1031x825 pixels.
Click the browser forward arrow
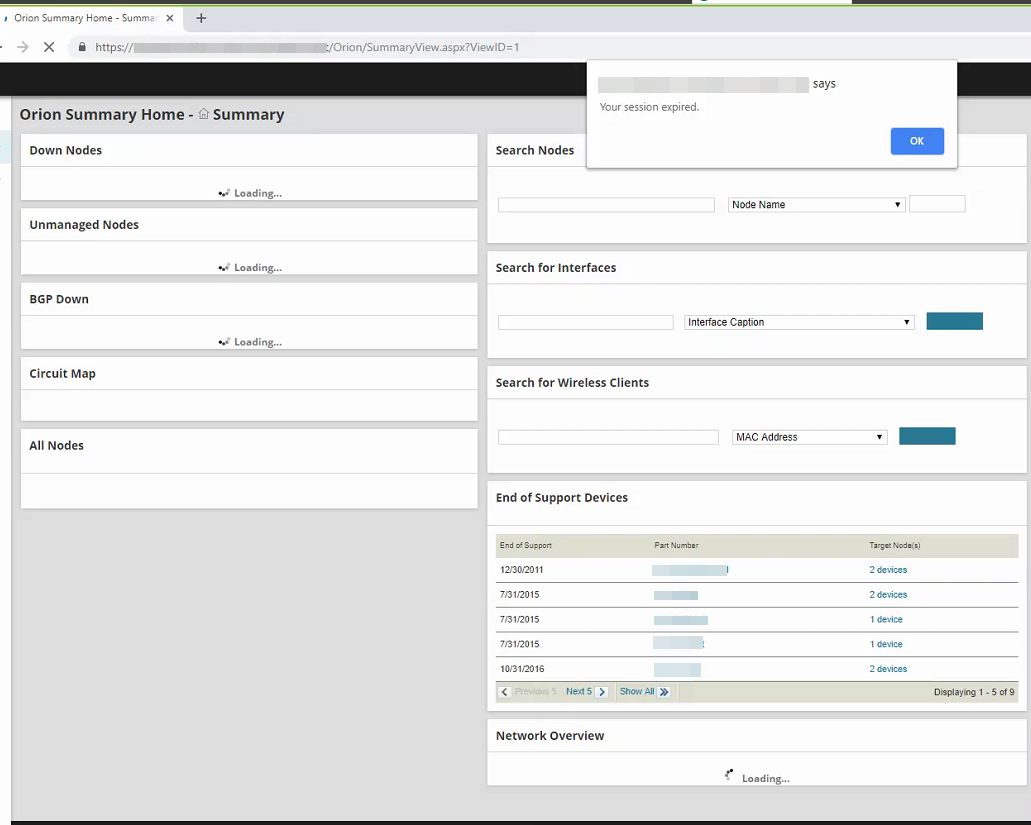22,47
